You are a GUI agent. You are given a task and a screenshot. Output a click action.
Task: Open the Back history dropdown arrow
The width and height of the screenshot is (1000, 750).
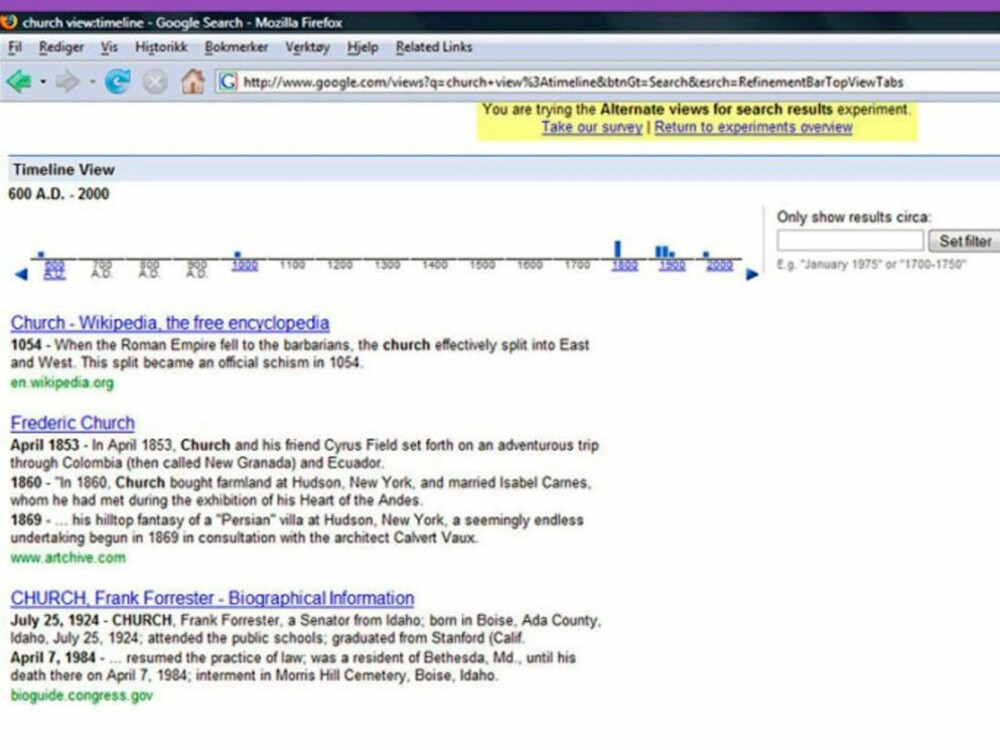point(43,82)
